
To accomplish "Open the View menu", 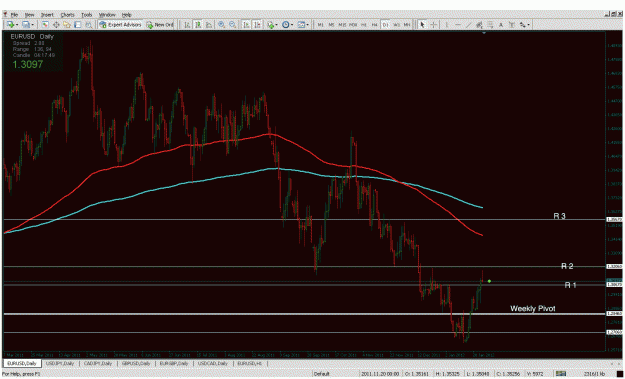I will click(x=29, y=15).
